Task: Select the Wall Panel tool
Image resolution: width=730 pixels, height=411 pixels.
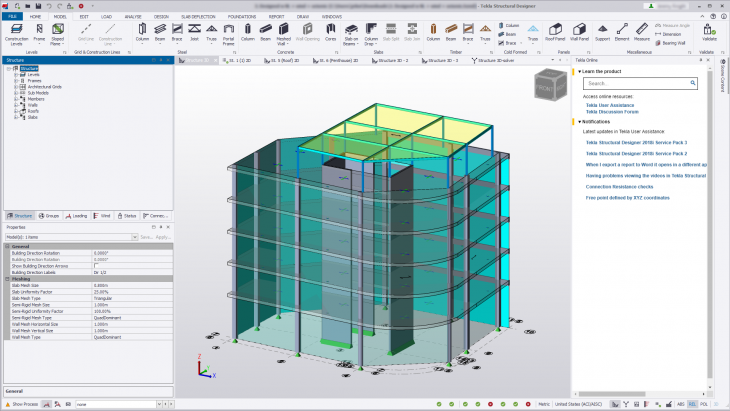Action: click(579, 33)
